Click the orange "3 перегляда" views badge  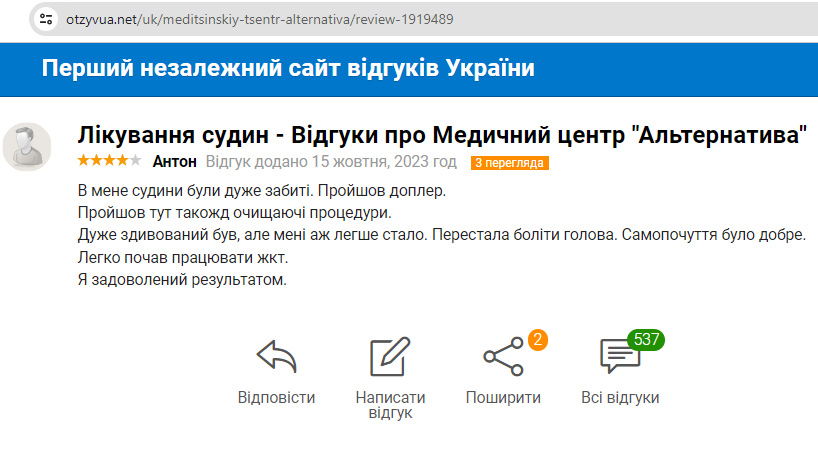510,162
